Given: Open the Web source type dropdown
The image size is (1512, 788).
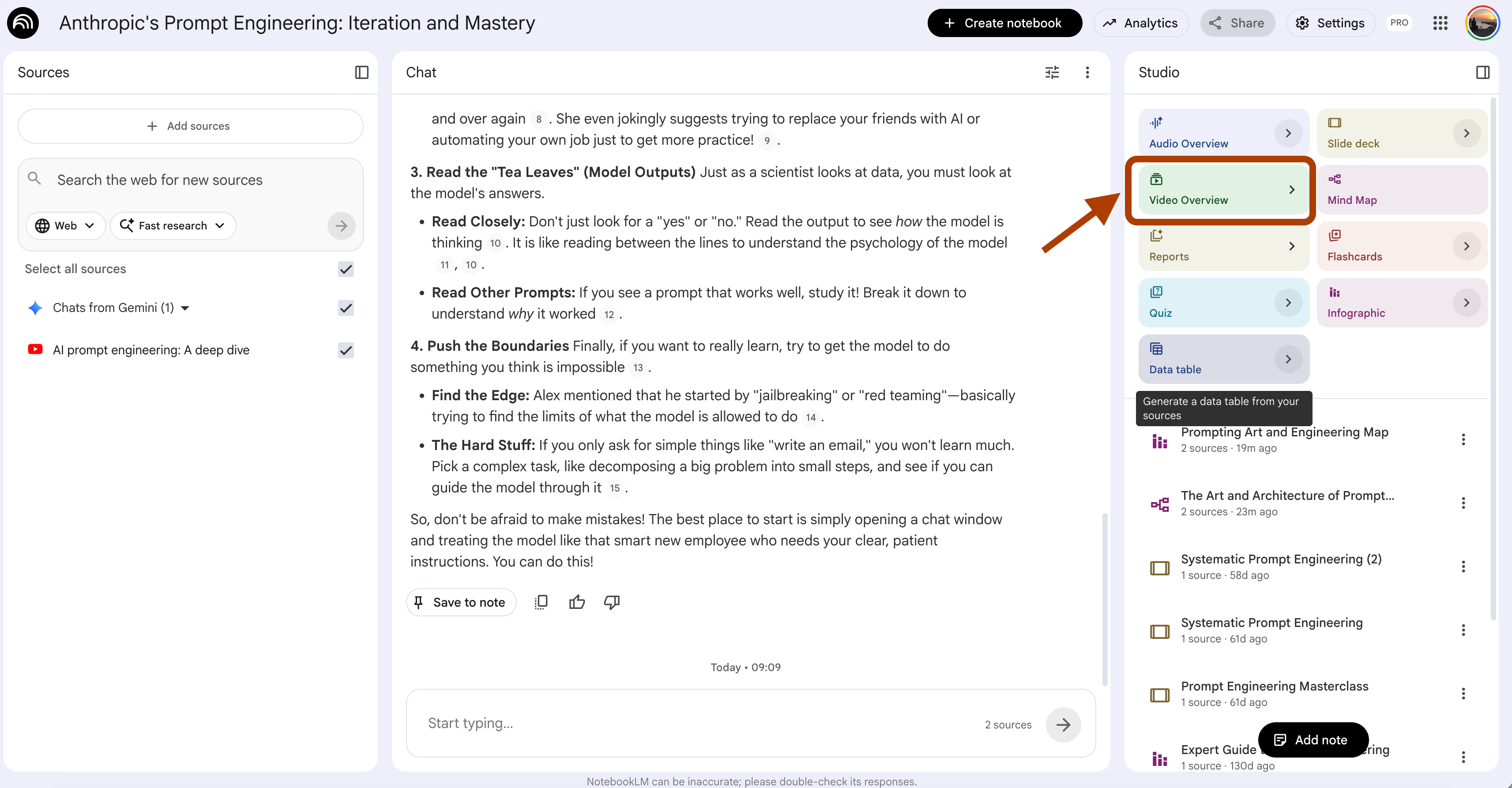Looking at the screenshot, I should pos(65,226).
